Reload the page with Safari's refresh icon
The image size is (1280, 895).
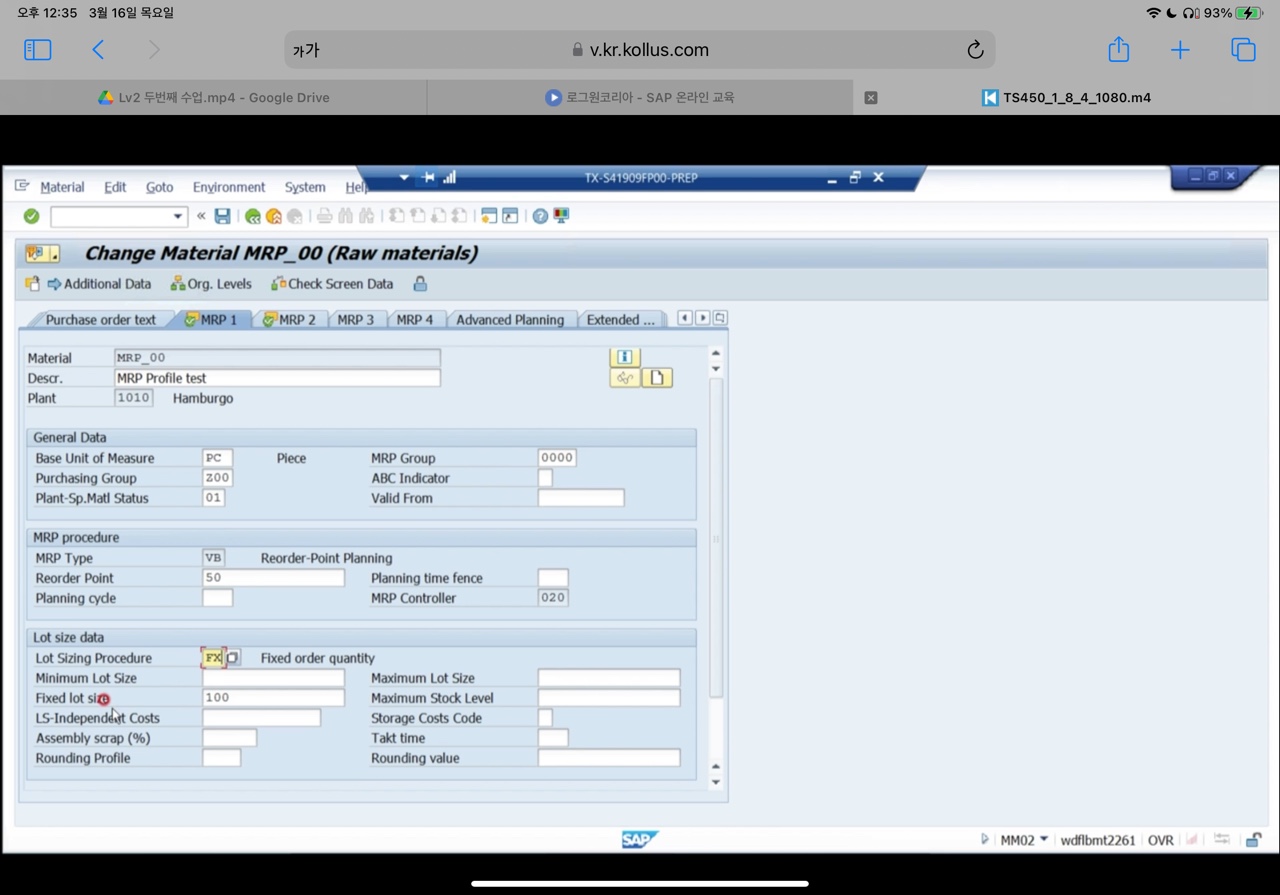[975, 50]
